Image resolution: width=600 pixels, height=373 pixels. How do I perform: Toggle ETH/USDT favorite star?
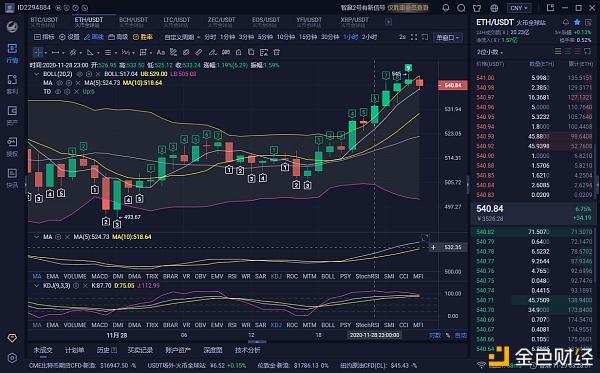point(577,22)
